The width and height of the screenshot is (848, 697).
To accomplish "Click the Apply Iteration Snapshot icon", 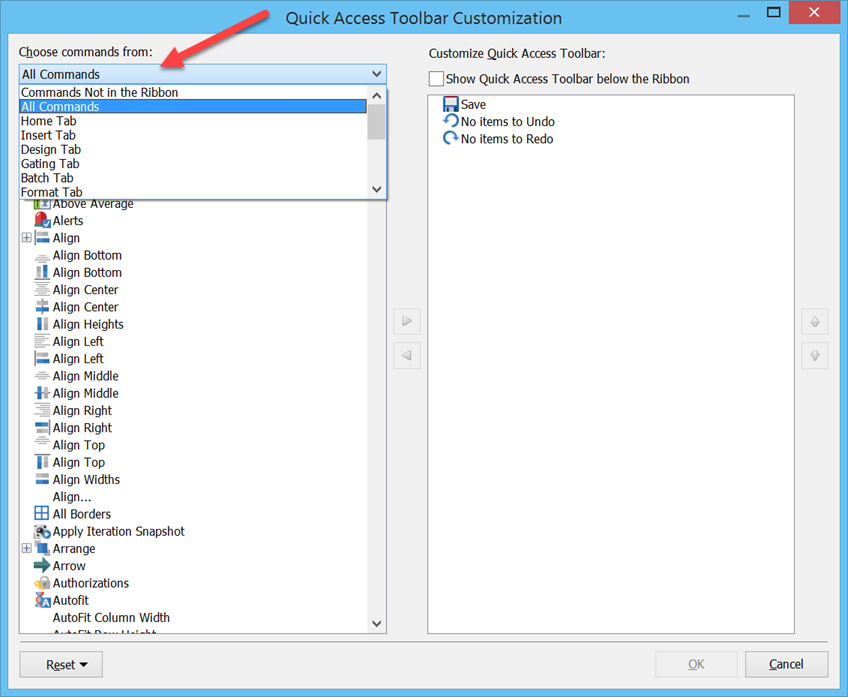I will (x=42, y=532).
